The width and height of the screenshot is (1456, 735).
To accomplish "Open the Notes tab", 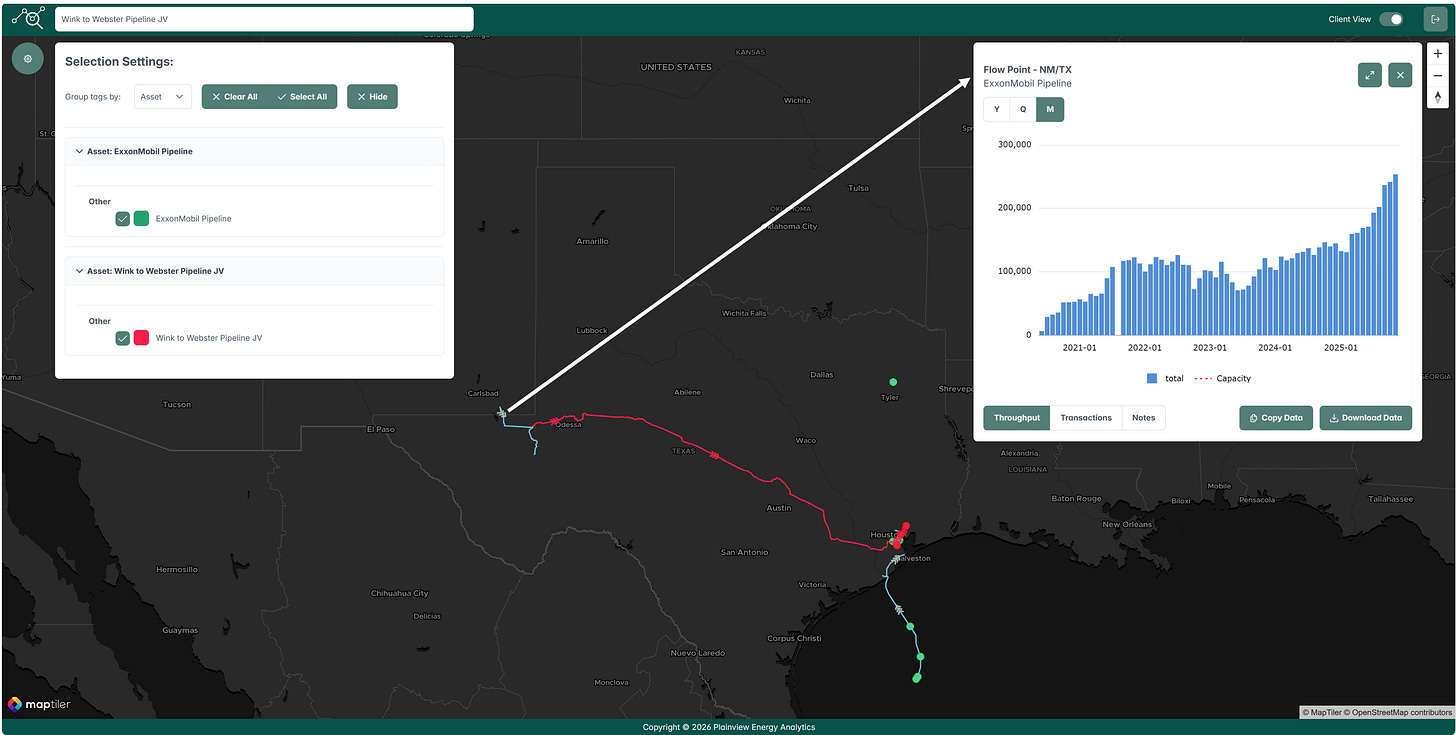I will click(1143, 418).
